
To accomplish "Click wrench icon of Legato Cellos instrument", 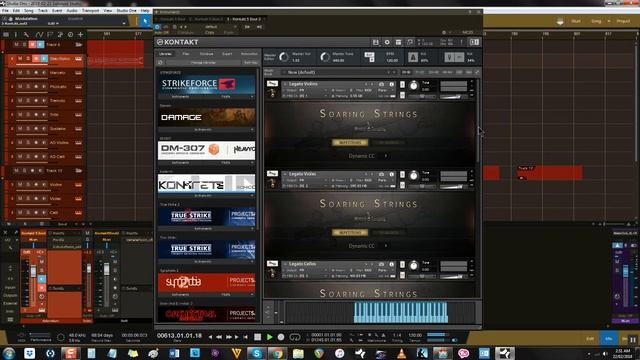I will tap(272, 264).
